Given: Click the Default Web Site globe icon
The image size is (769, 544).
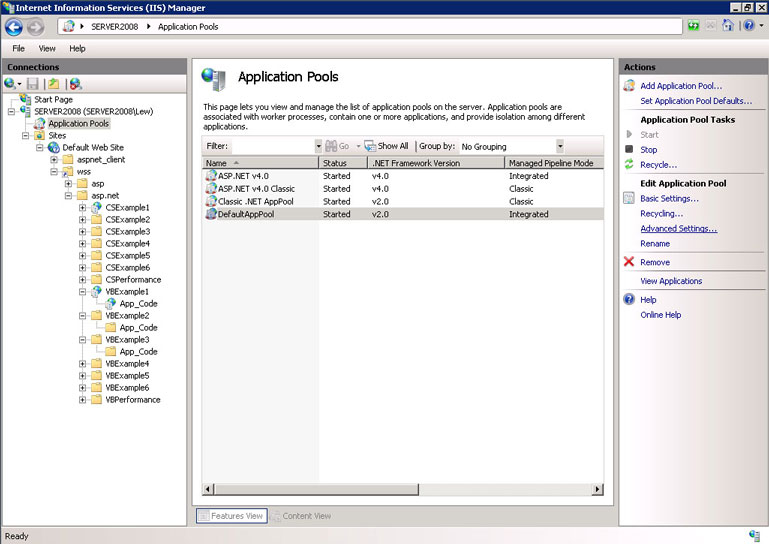Looking at the screenshot, I should 53,147.
